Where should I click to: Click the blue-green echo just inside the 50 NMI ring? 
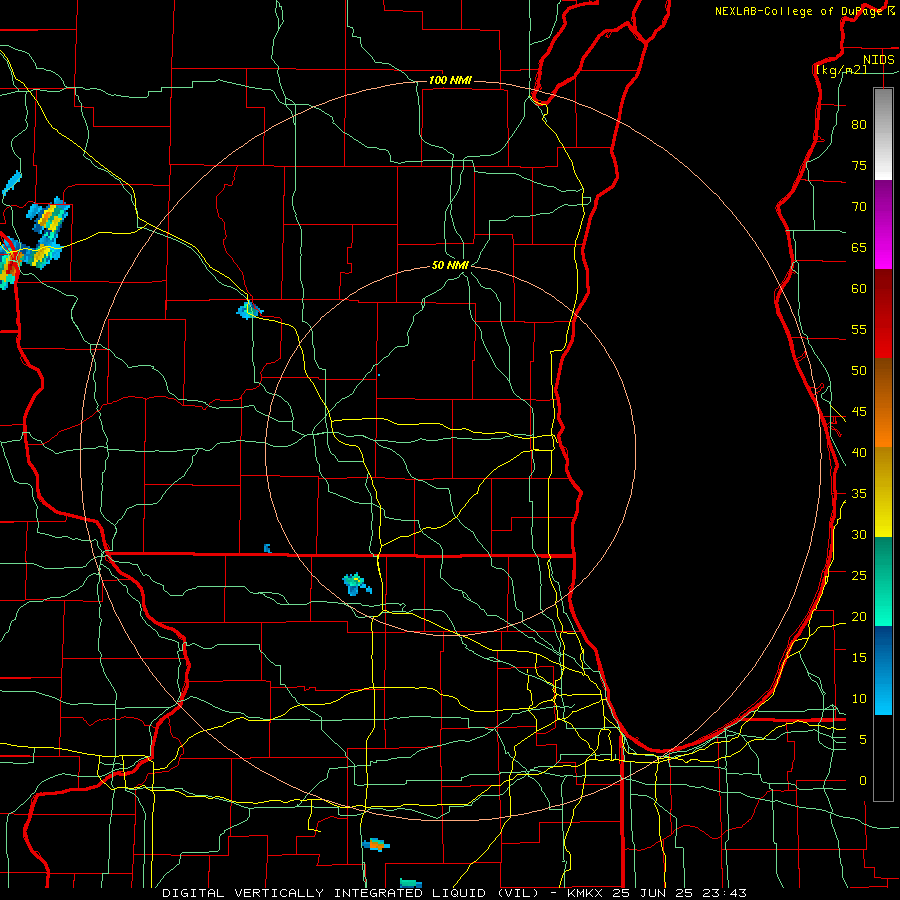[x=356, y=584]
